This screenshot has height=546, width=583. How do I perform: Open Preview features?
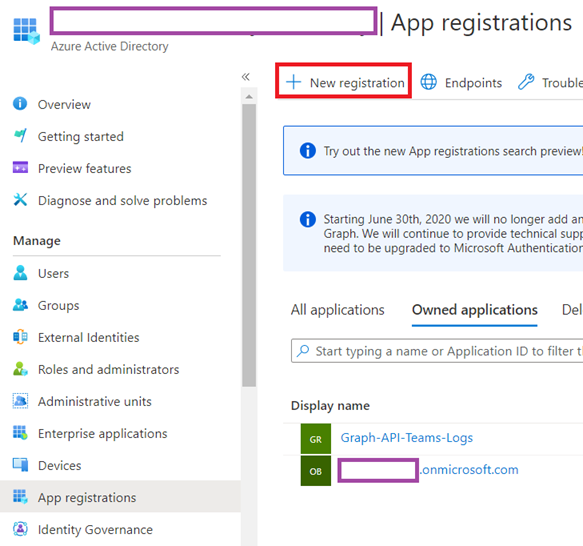click(x=84, y=168)
